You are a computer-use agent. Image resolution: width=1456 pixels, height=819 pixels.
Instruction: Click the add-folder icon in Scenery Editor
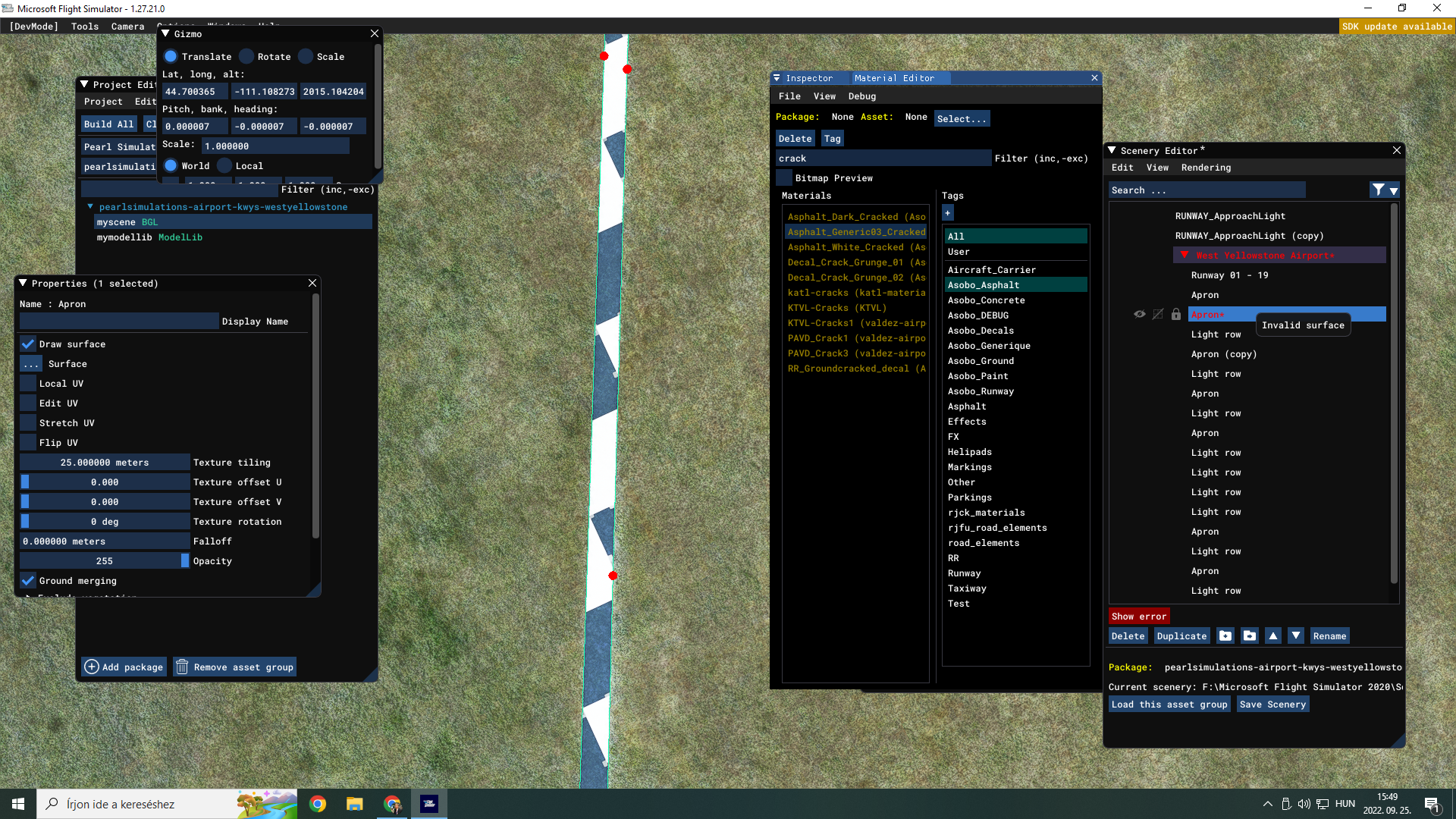1225,636
